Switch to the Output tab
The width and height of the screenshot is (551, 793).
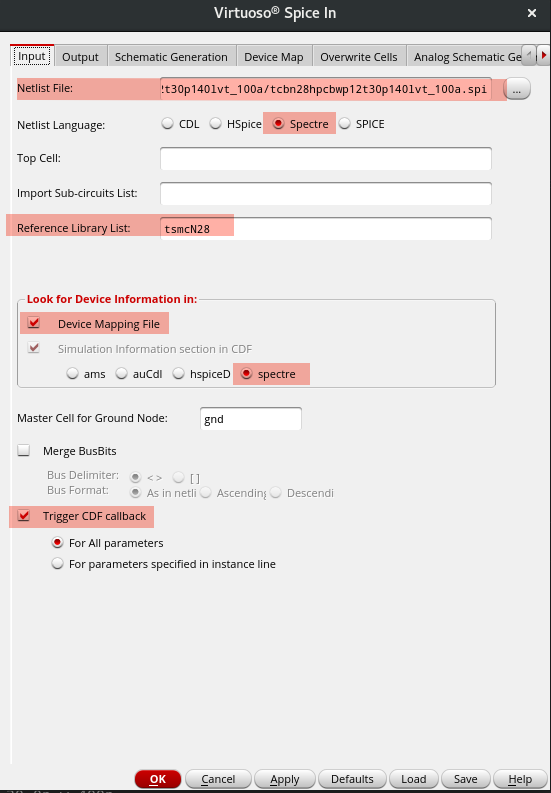80,57
